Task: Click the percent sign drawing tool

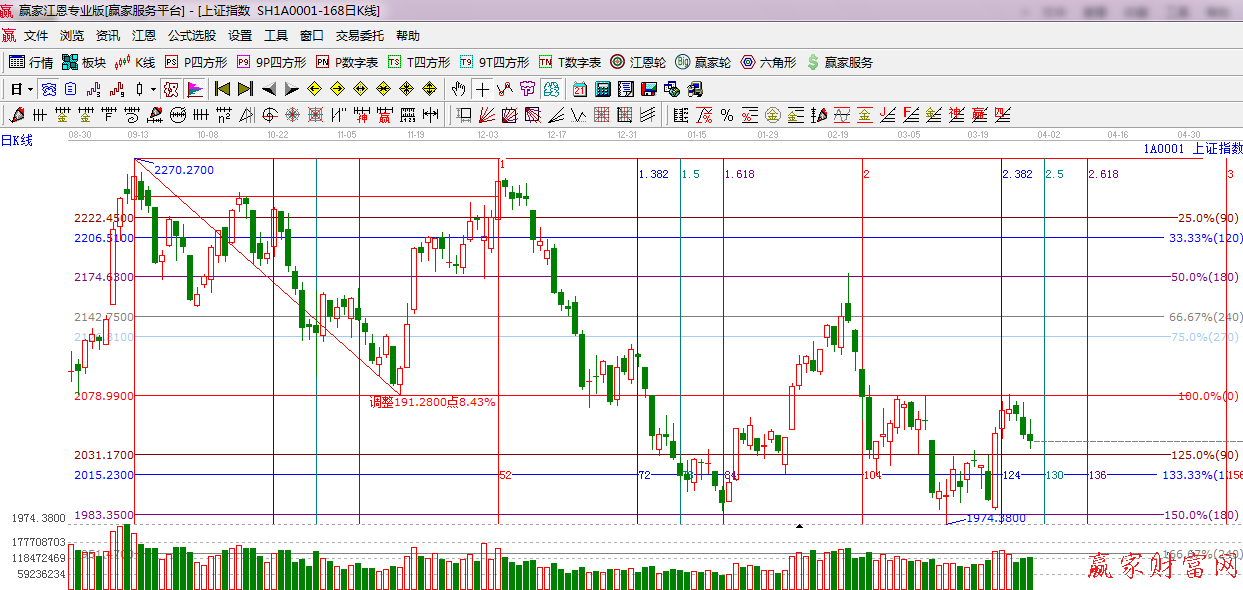Action: [727, 115]
